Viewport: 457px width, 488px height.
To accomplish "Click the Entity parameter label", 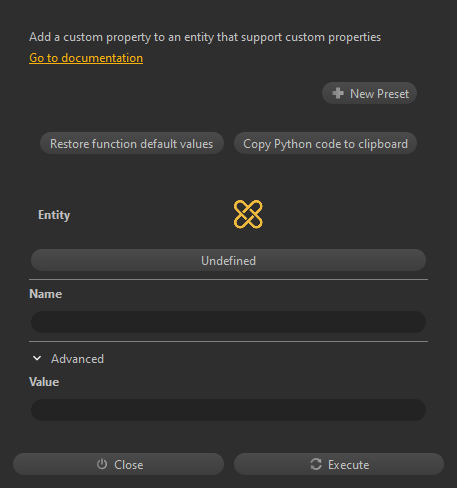I will 54,215.
